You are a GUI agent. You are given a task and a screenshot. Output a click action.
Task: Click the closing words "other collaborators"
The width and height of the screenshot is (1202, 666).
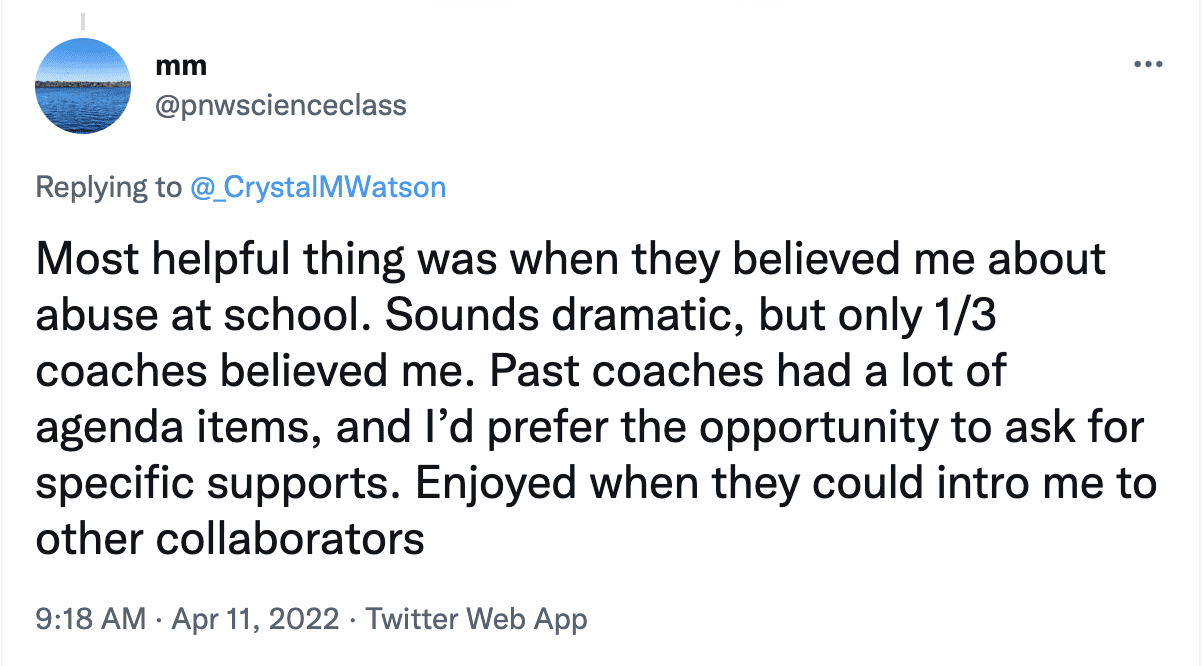[230, 540]
